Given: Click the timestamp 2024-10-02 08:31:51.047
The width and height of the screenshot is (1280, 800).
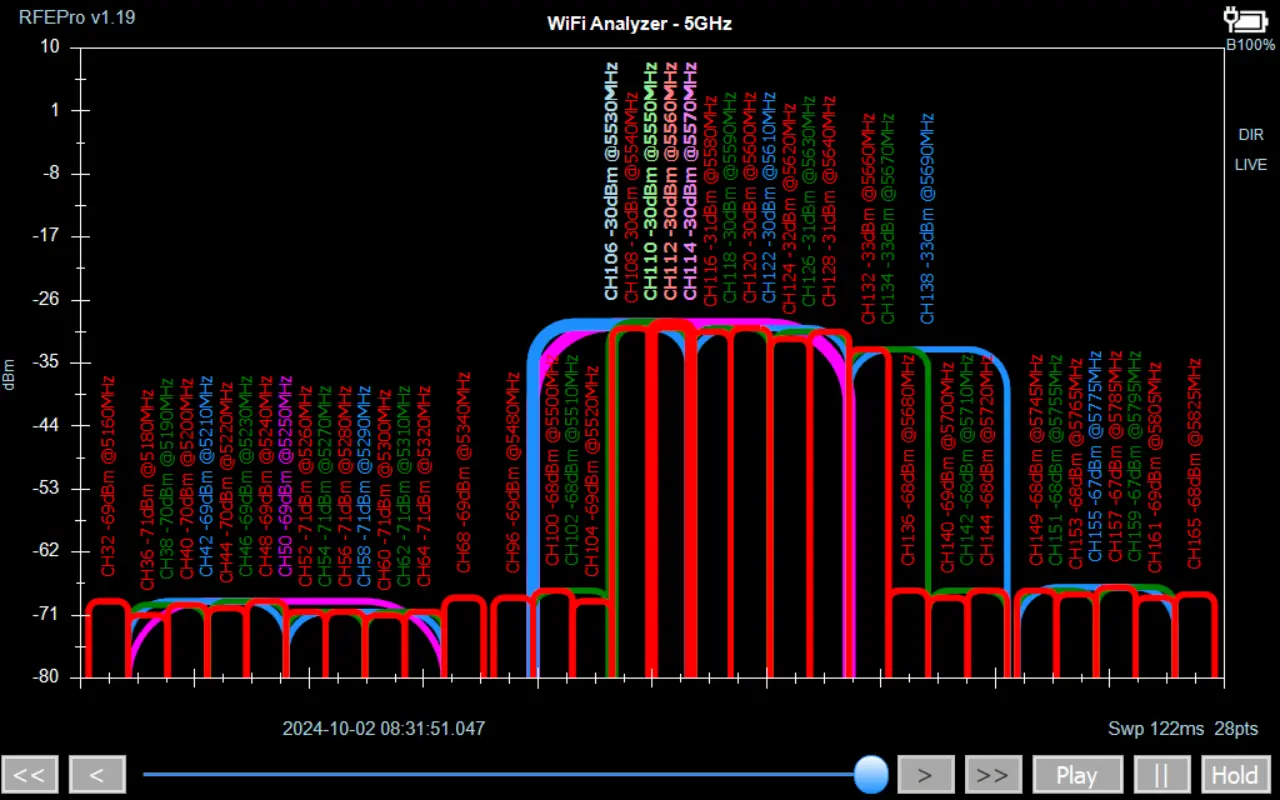Looking at the screenshot, I should [383, 728].
